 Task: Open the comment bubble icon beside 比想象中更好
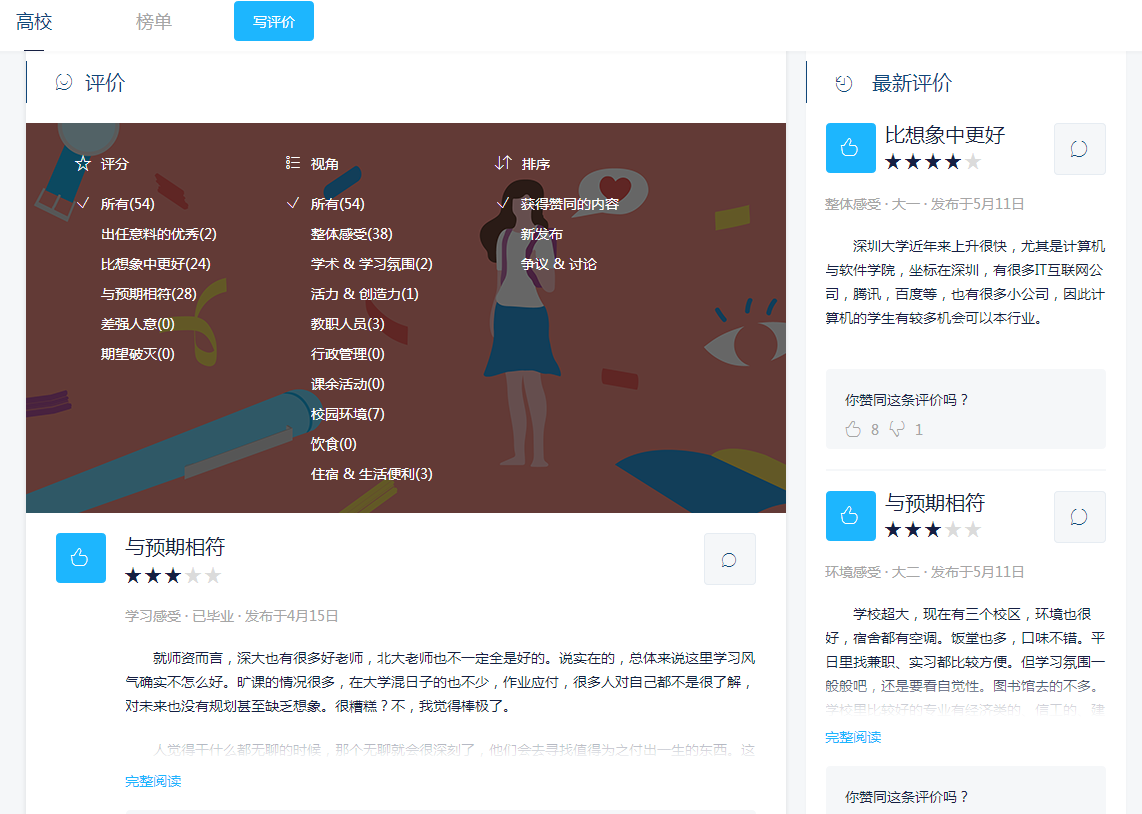pyautogui.click(x=1079, y=147)
